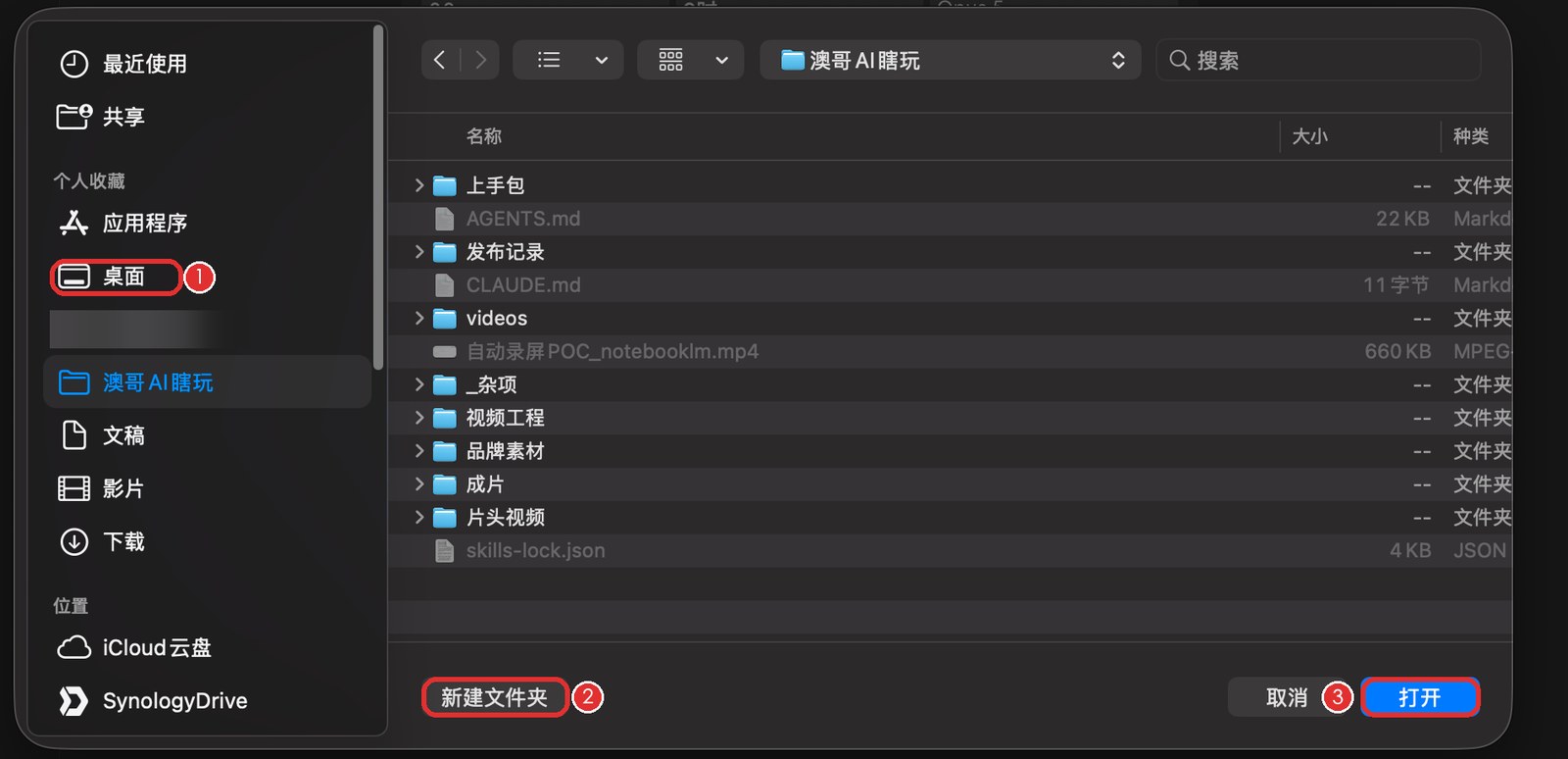Go forward with the right chevron

click(x=480, y=60)
